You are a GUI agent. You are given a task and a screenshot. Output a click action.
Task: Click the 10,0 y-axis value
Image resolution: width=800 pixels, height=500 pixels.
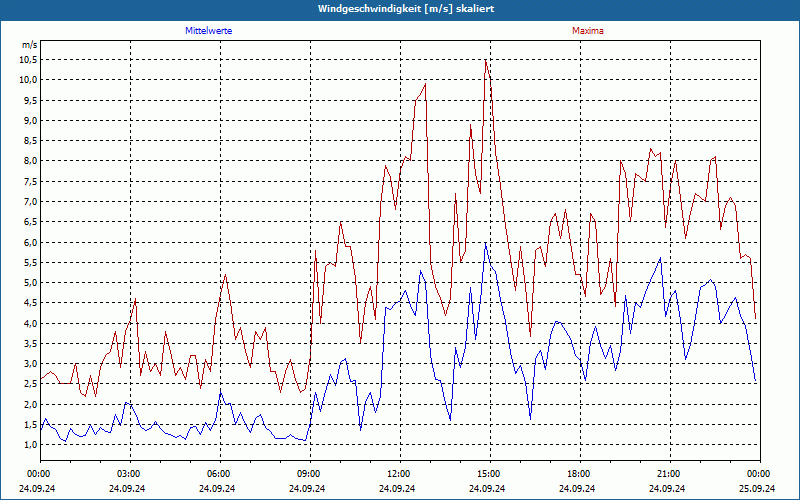(29, 80)
